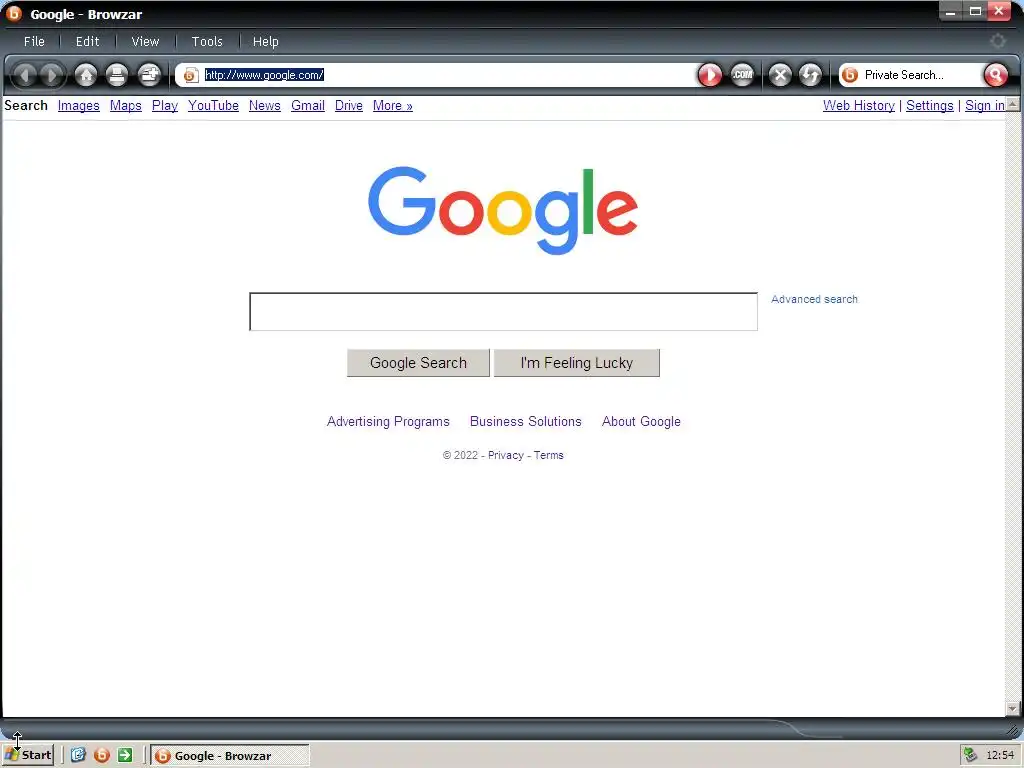Open the Images link

tap(78, 106)
